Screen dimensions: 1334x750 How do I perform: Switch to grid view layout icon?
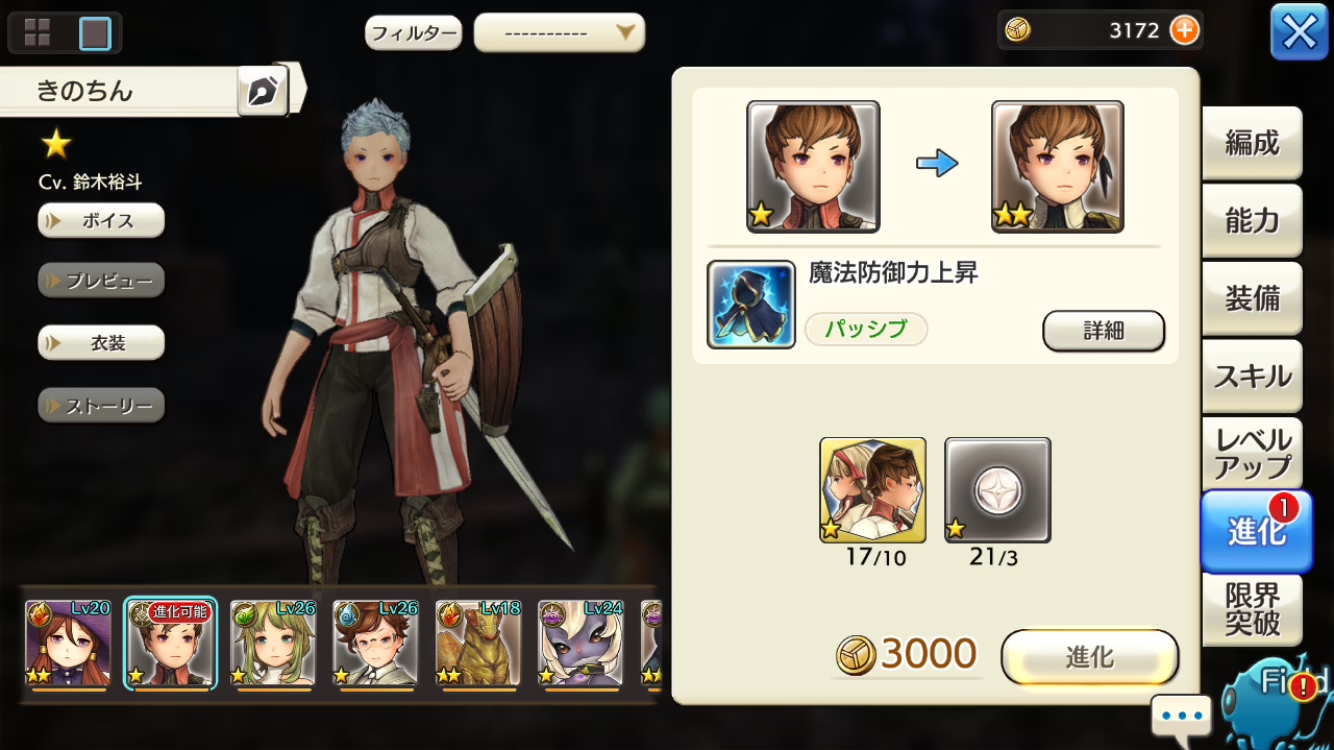pos(37,33)
